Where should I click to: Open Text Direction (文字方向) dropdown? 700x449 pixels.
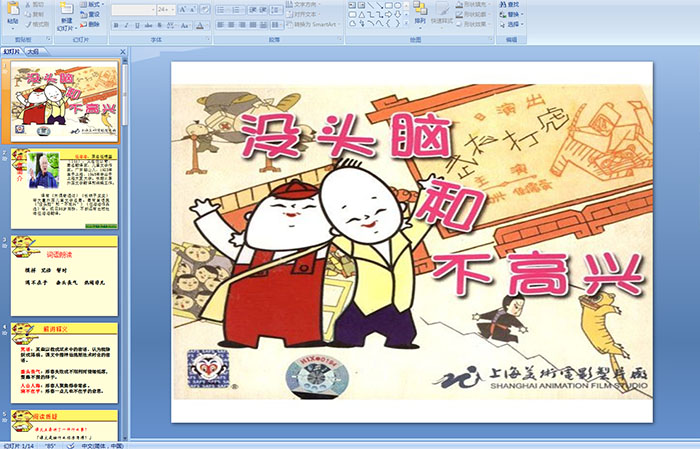tap(303, 4)
